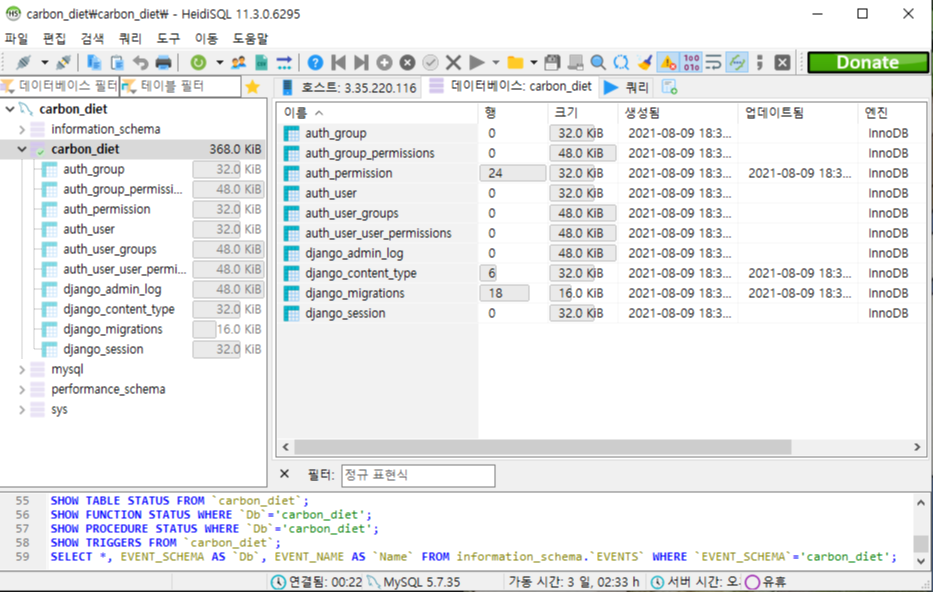
Task: Click the Load SQL file folder icon
Action: (x=515, y=62)
